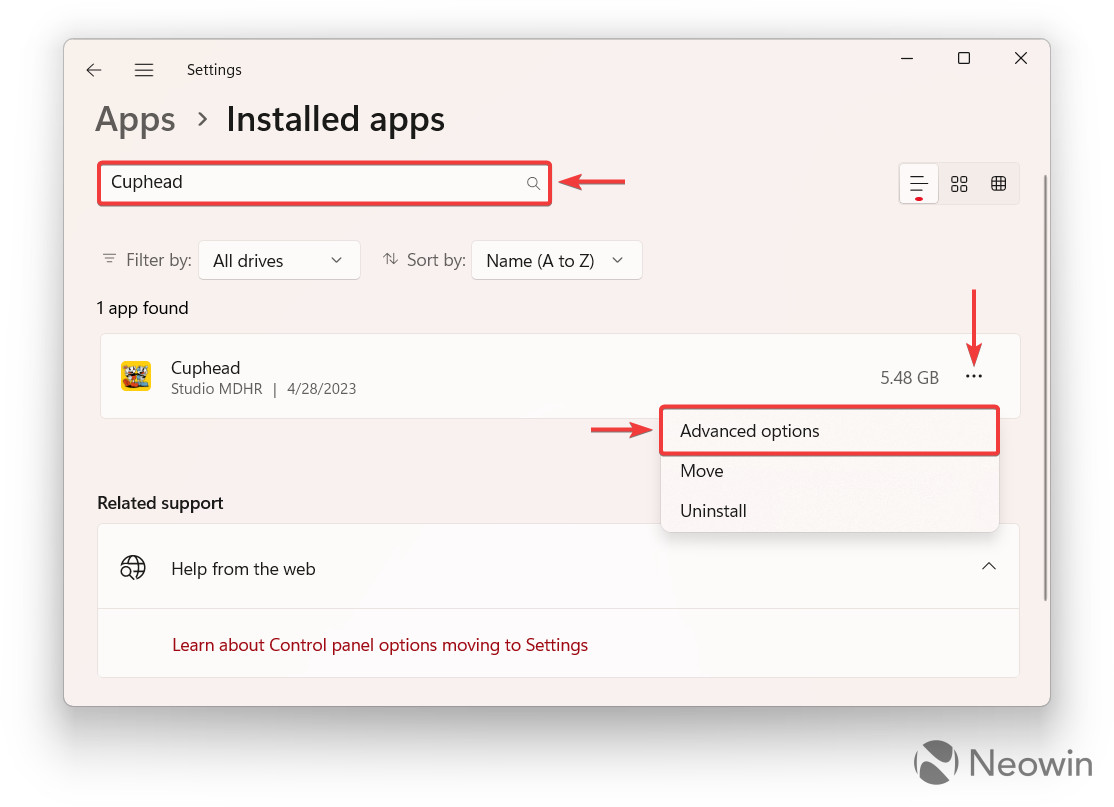This screenshot has height=807, width=1114.
Task: Choose Advanced options from the menu
Action: [x=829, y=430]
